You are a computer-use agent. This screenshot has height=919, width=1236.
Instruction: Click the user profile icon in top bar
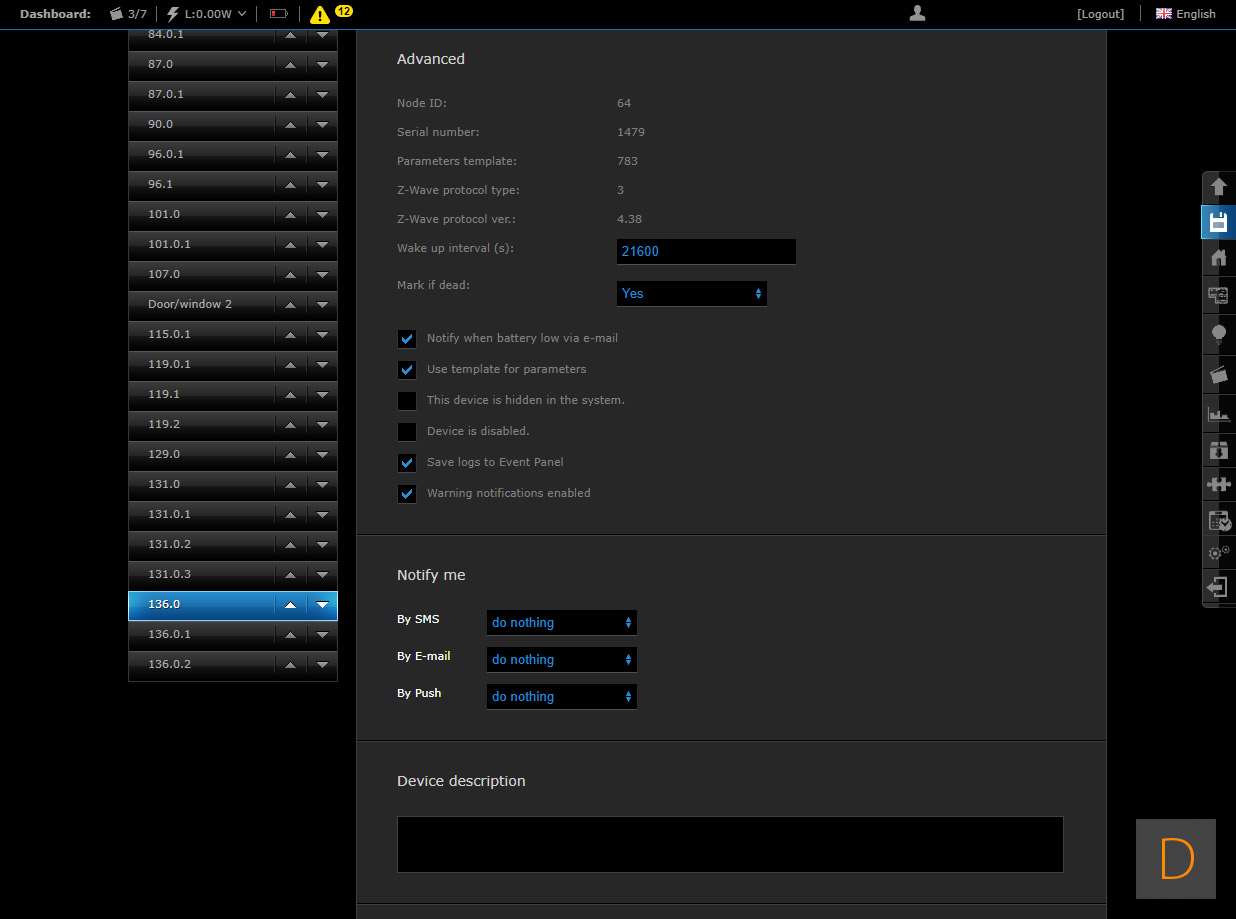pos(917,13)
